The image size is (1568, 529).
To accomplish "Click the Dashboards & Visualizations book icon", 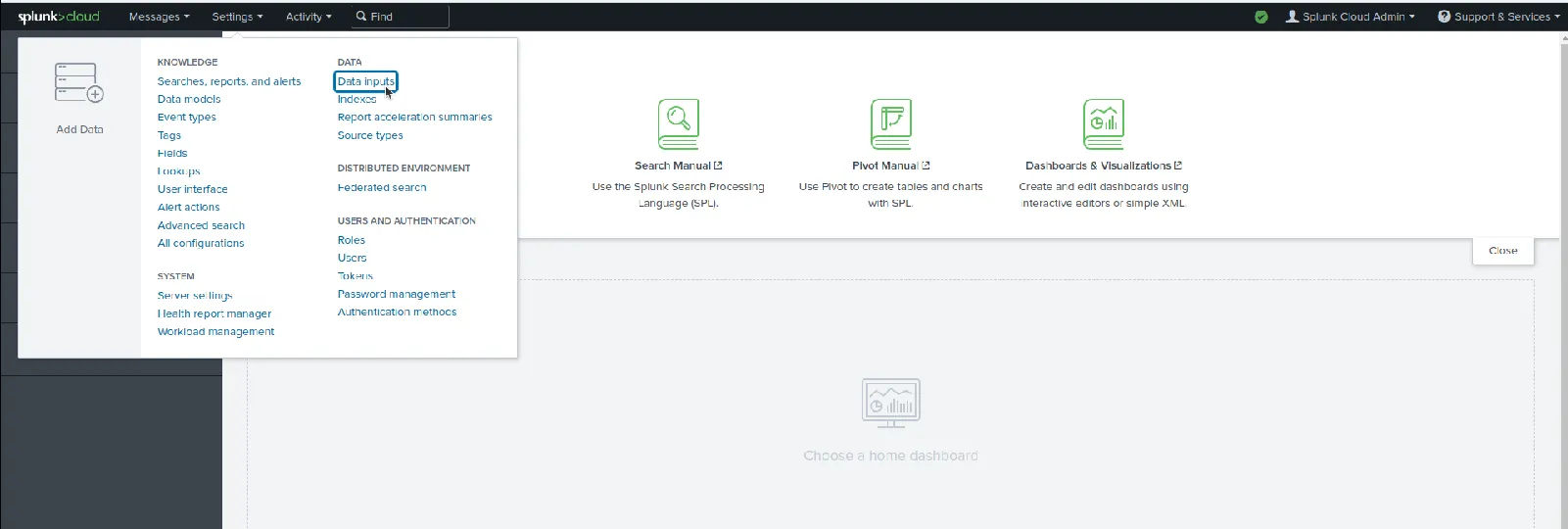I will click(x=1104, y=124).
